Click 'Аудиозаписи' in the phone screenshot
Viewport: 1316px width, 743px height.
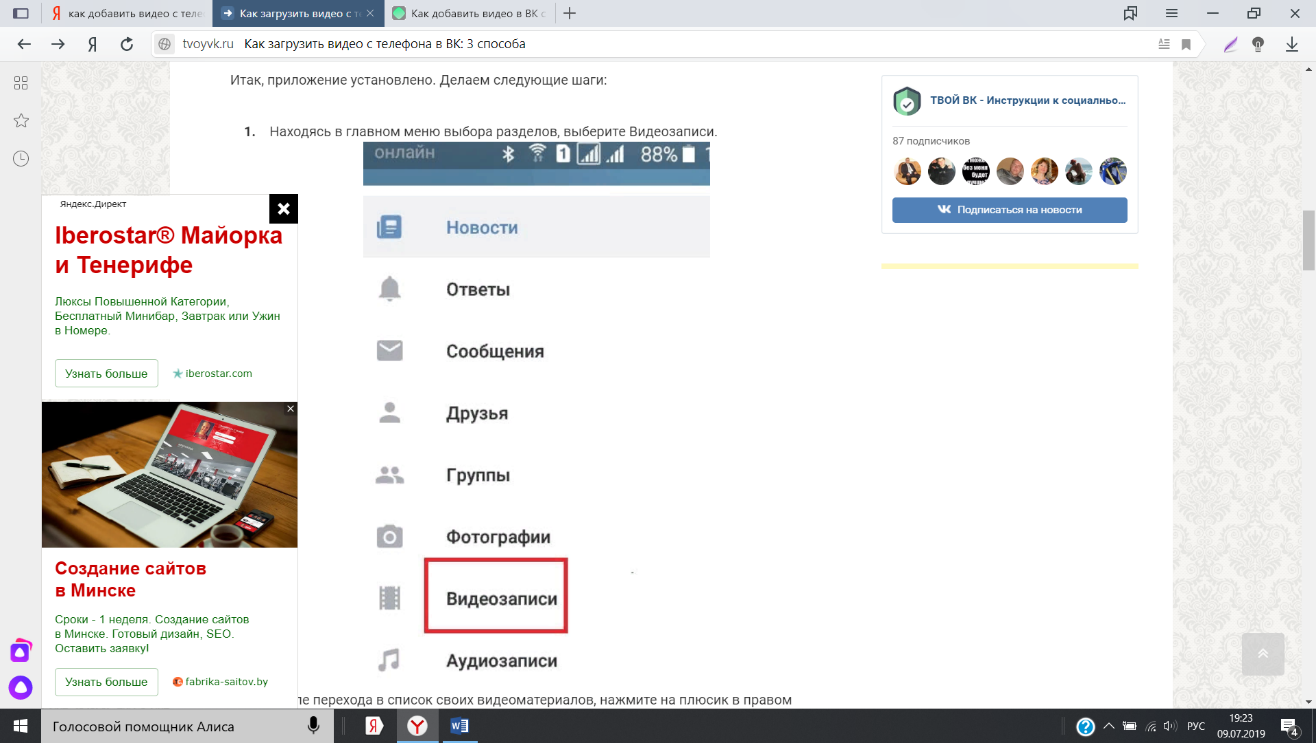[x=501, y=661]
